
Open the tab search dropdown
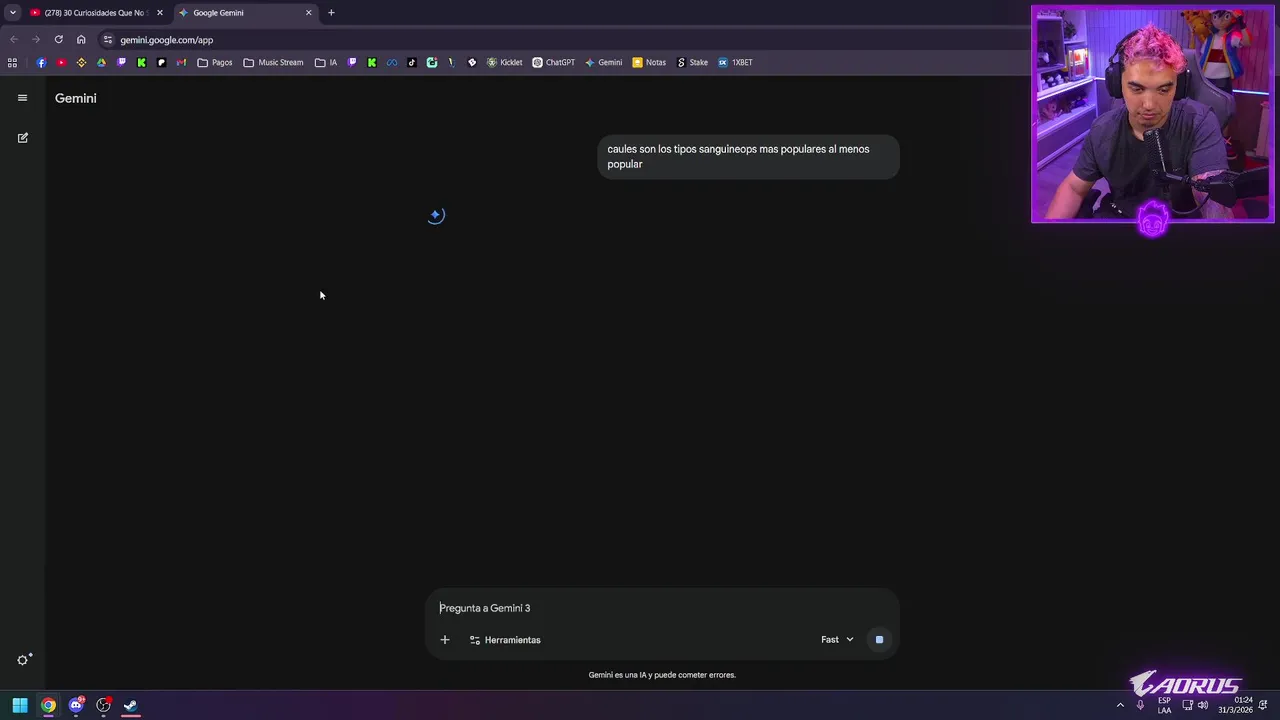pyautogui.click(x=12, y=13)
